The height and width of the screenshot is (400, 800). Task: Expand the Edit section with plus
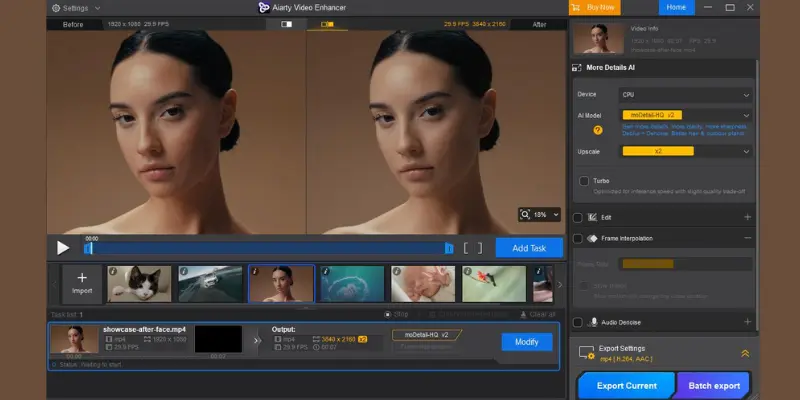pos(747,217)
